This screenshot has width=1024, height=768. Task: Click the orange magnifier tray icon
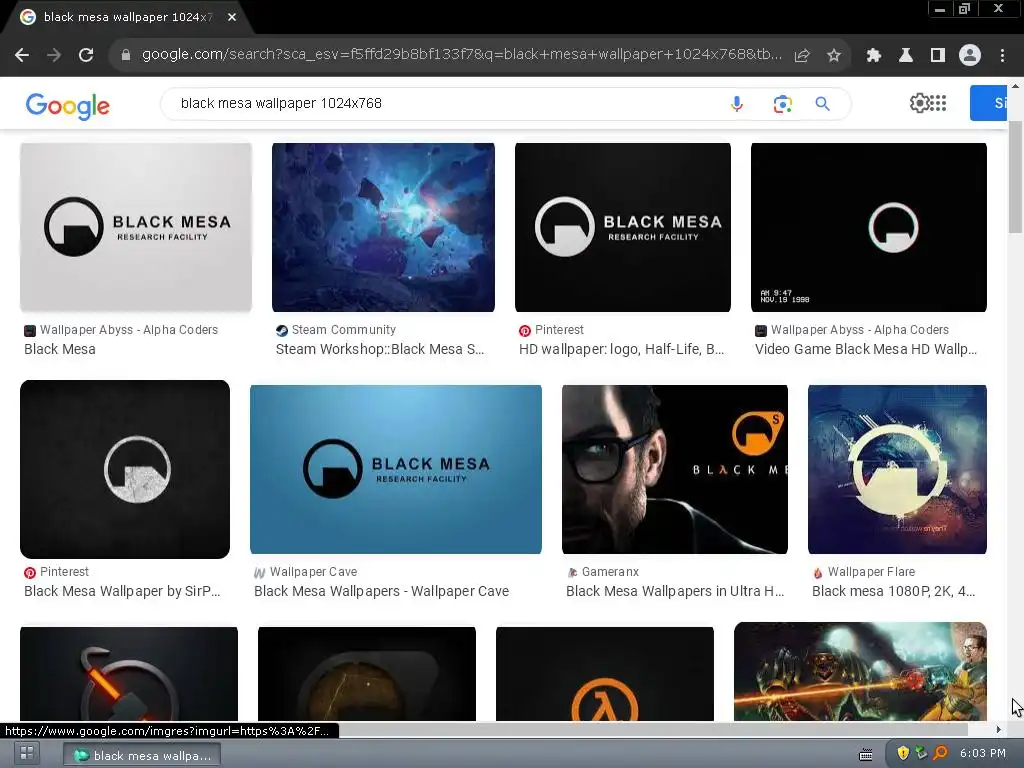pos(940,753)
